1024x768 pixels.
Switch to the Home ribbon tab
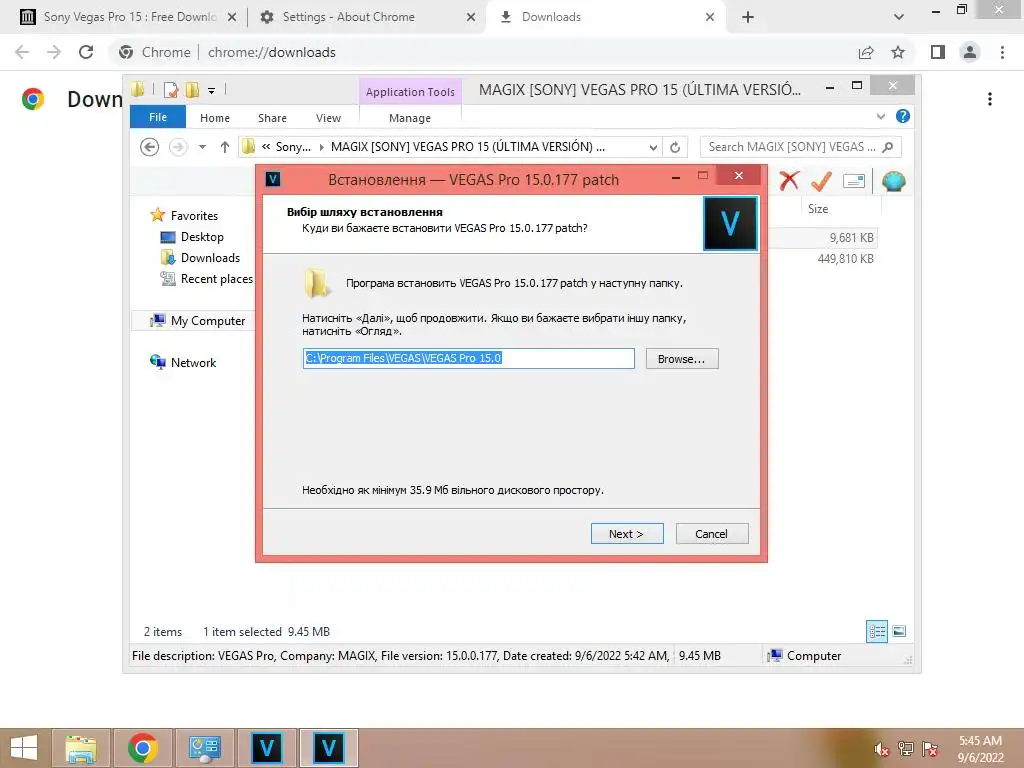215,118
